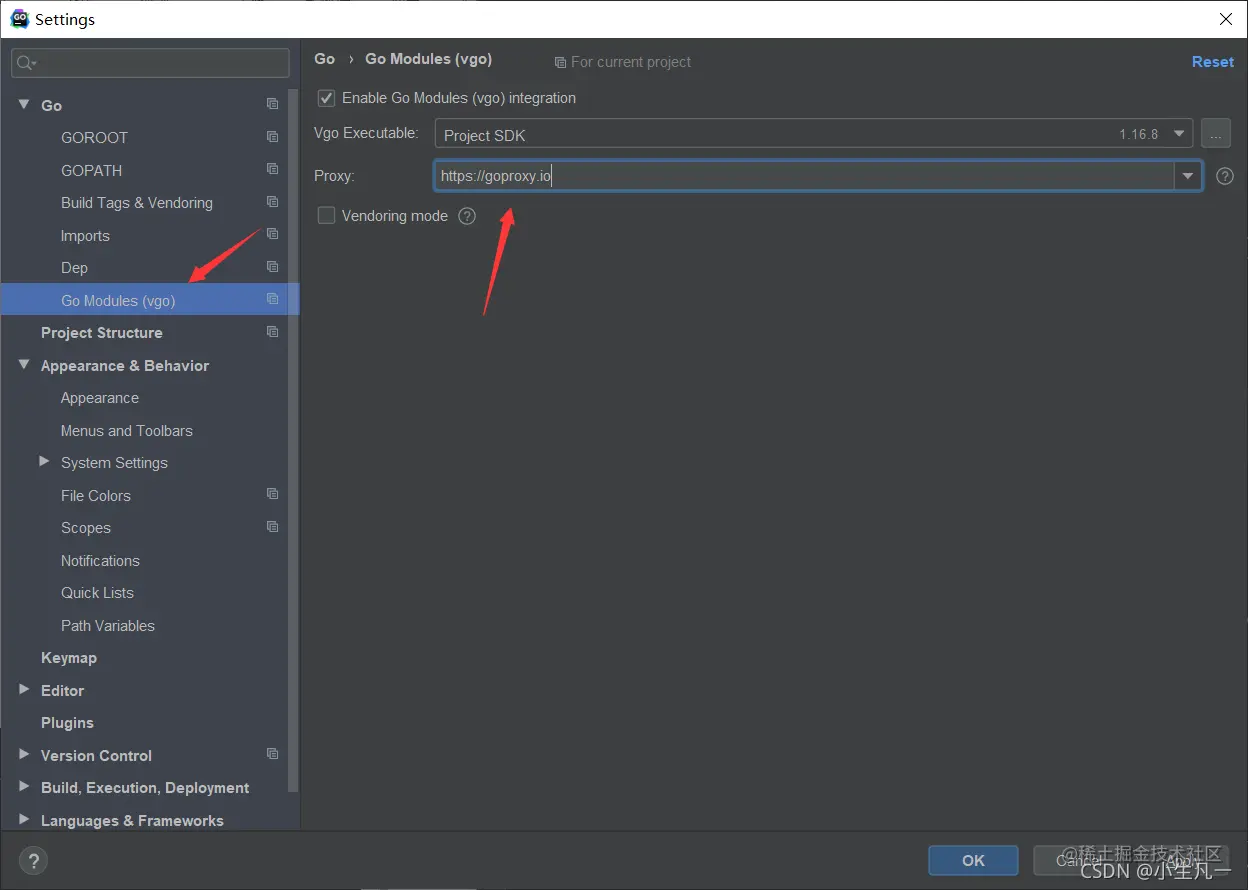1248x890 pixels.
Task: Open the Imports settings page
Action: pos(85,236)
